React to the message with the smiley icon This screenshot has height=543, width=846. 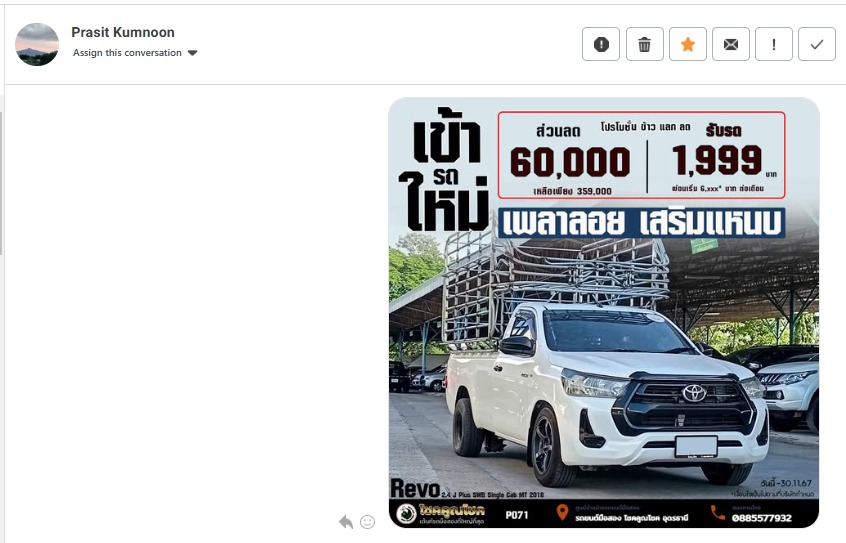(367, 522)
